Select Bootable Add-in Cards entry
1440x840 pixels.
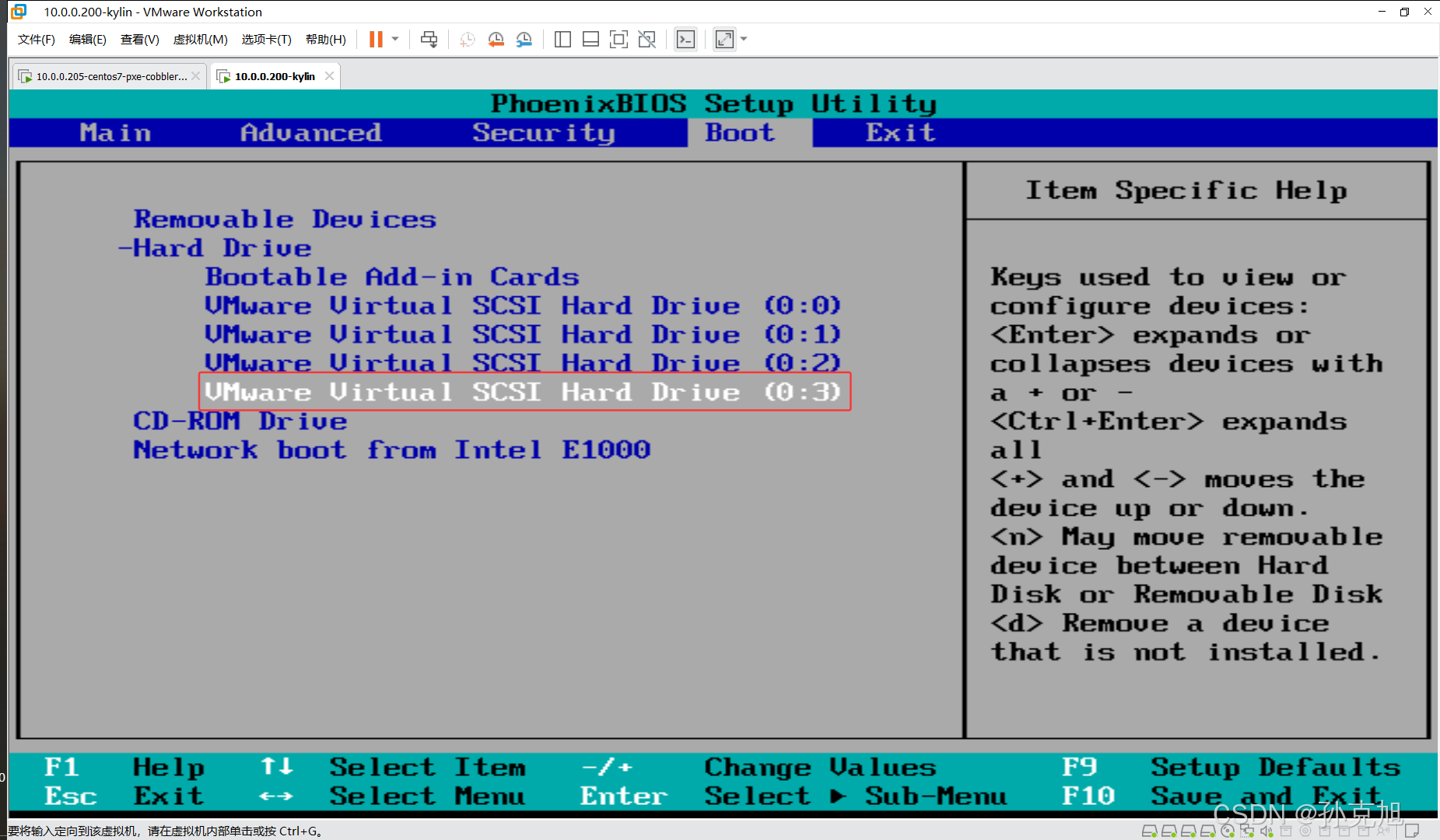click(392, 277)
